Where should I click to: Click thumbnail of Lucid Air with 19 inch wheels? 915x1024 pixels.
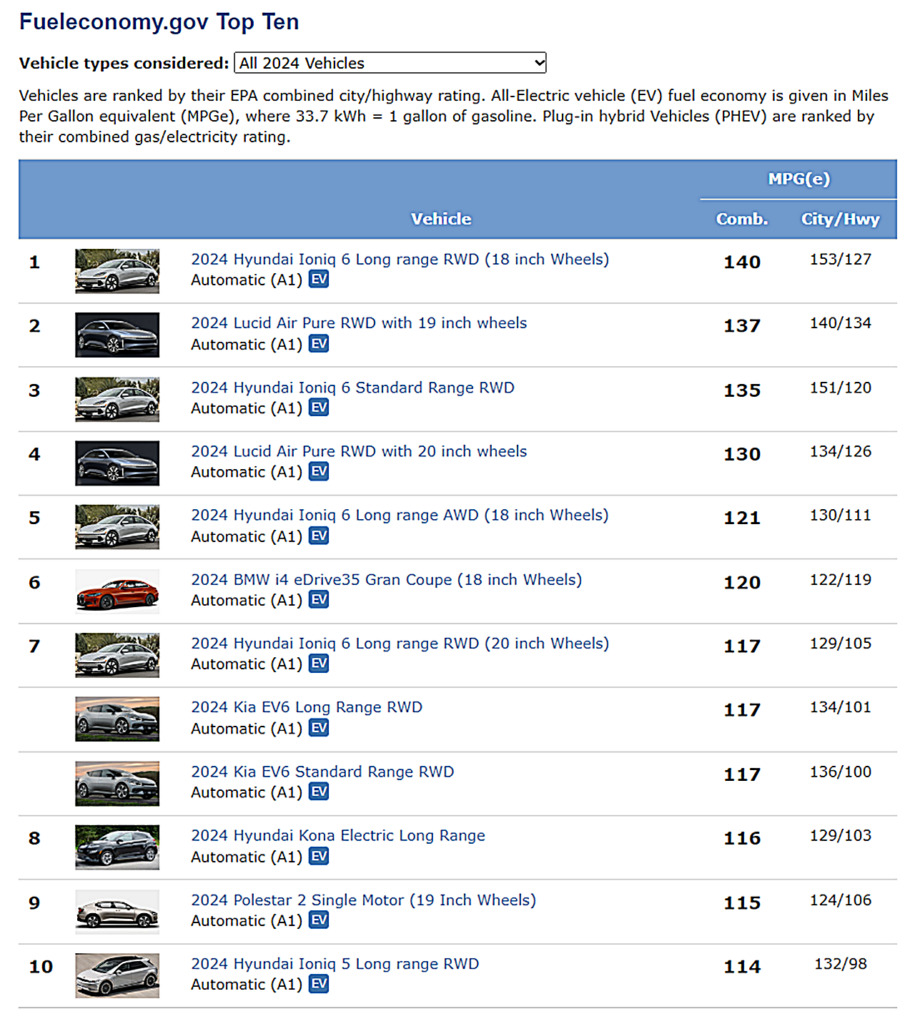pyautogui.click(x=117, y=335)
